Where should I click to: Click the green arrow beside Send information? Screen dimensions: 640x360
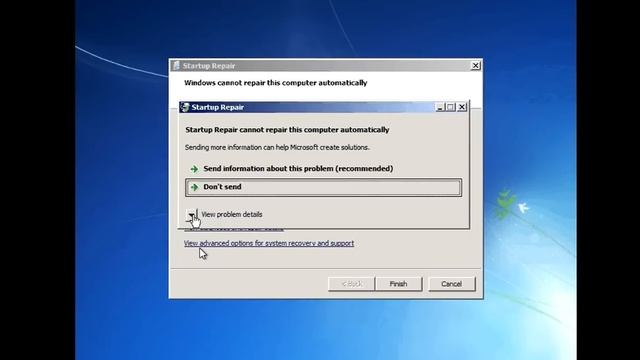click(x=194, y=169)
